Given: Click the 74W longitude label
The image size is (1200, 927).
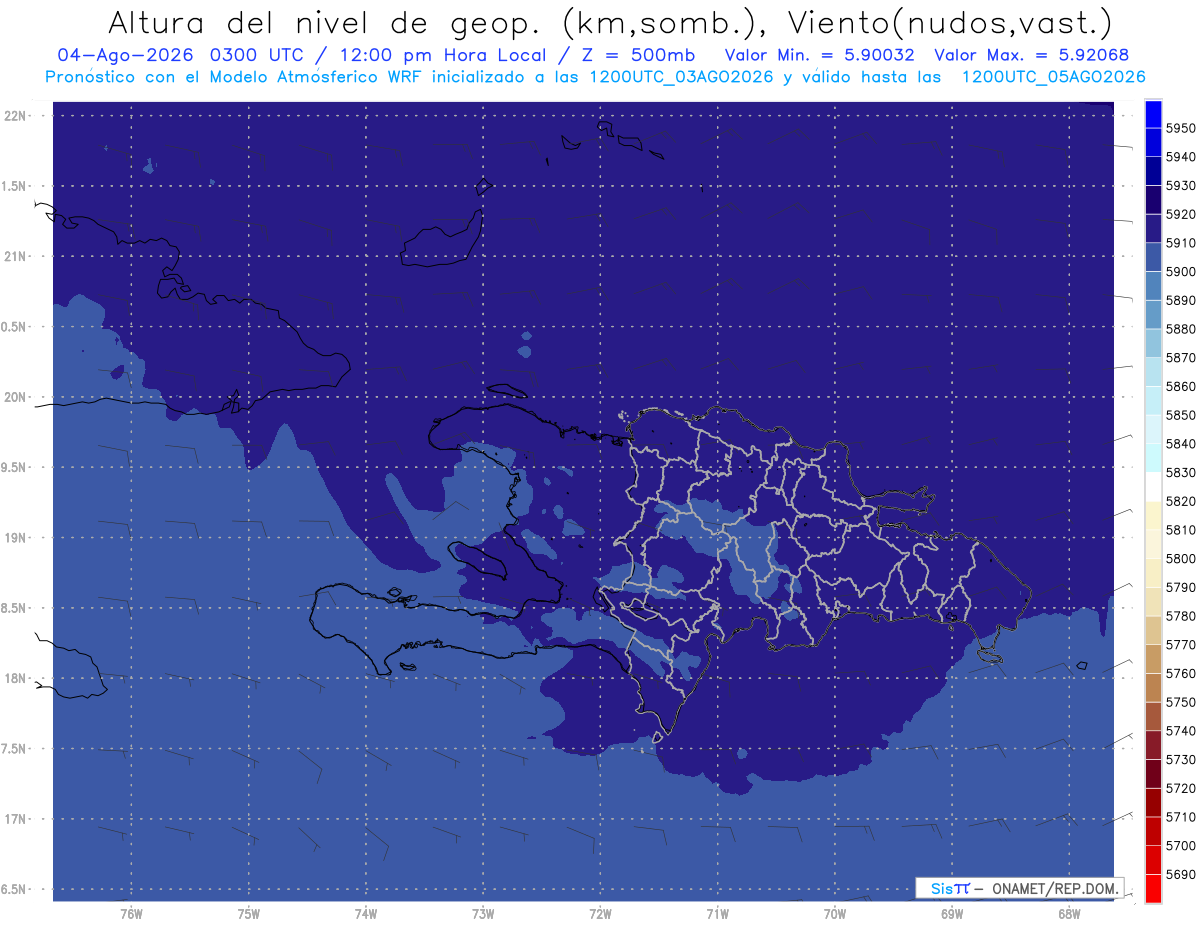Looking at the screenshot, I should tap(365, 914).
